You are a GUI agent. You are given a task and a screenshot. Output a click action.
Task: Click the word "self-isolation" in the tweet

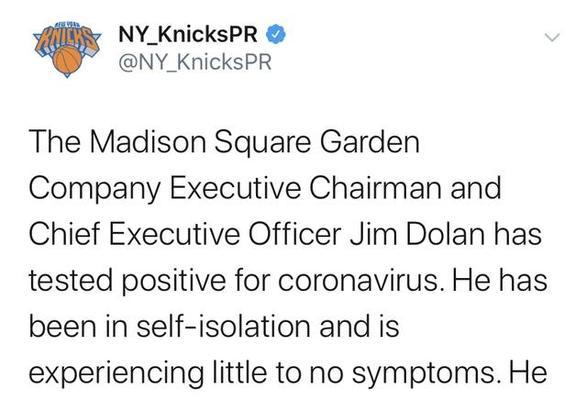(x=223, y=327)
